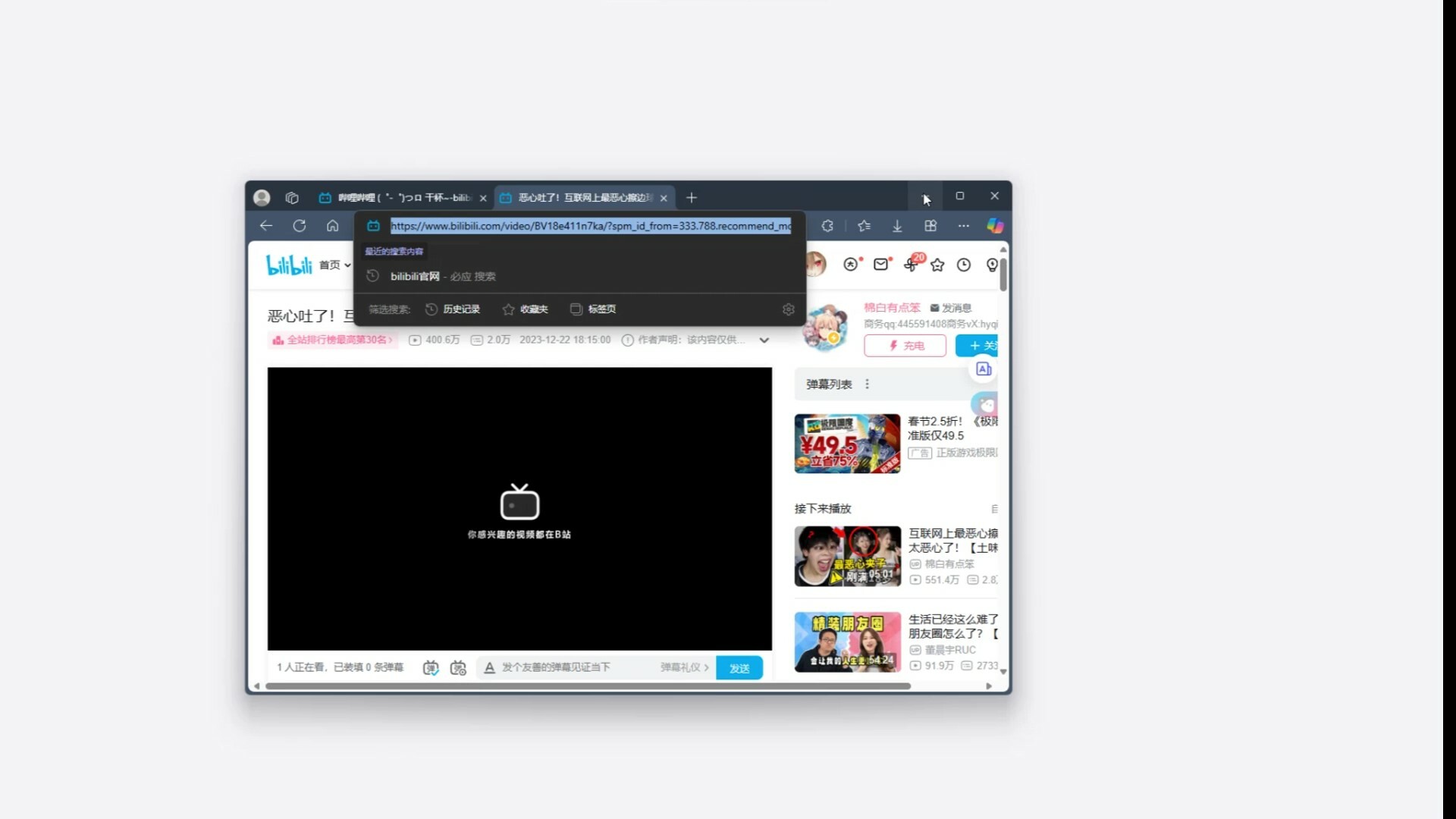Image resolution: width=1456 pixels, height=819 pixels.
Task: Select the danmaku font style A icon
Action: point(489,668)
